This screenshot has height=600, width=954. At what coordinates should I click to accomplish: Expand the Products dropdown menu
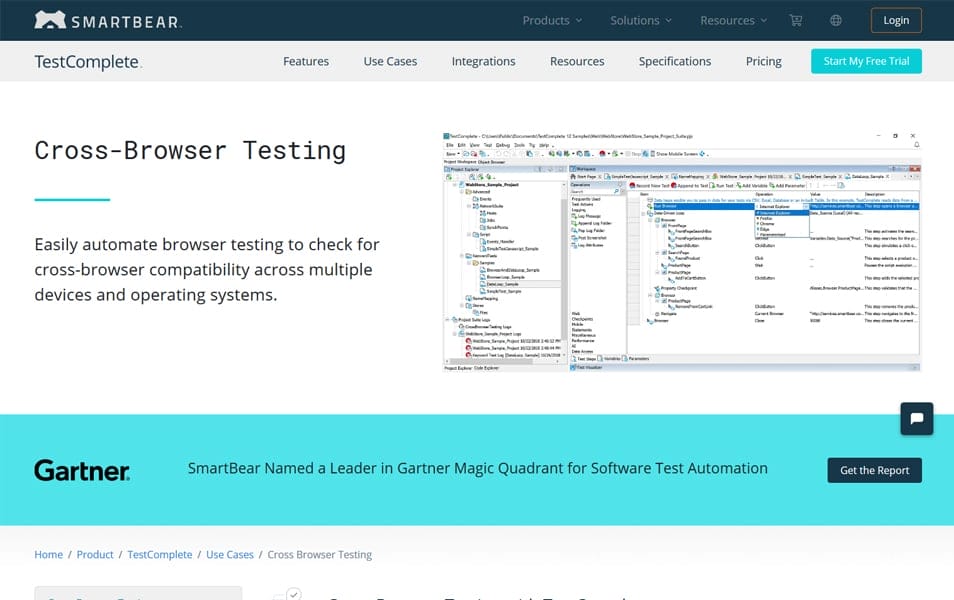pyautogui.click(x=552, y=21)
